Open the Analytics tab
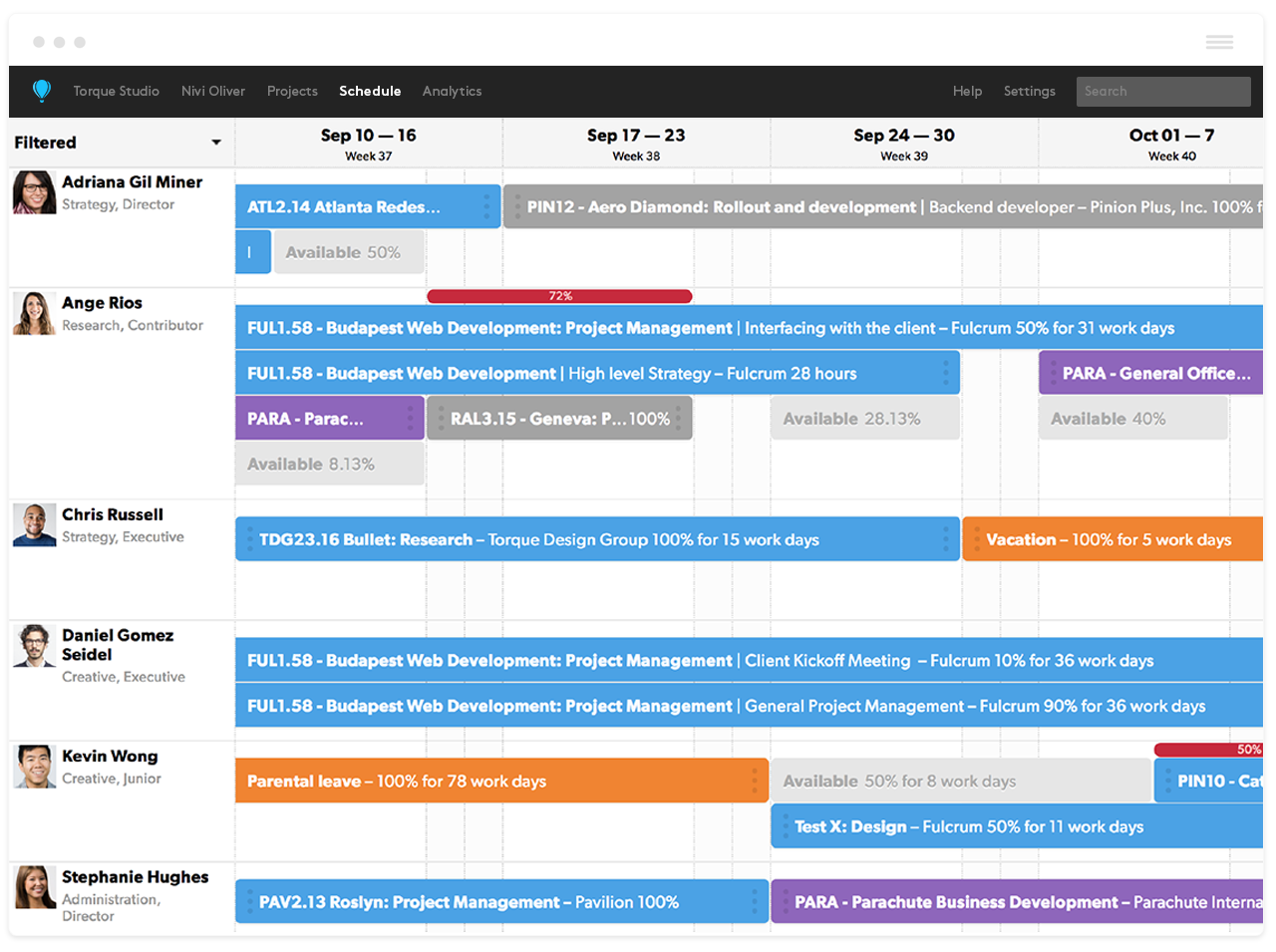 coord(452,91)
